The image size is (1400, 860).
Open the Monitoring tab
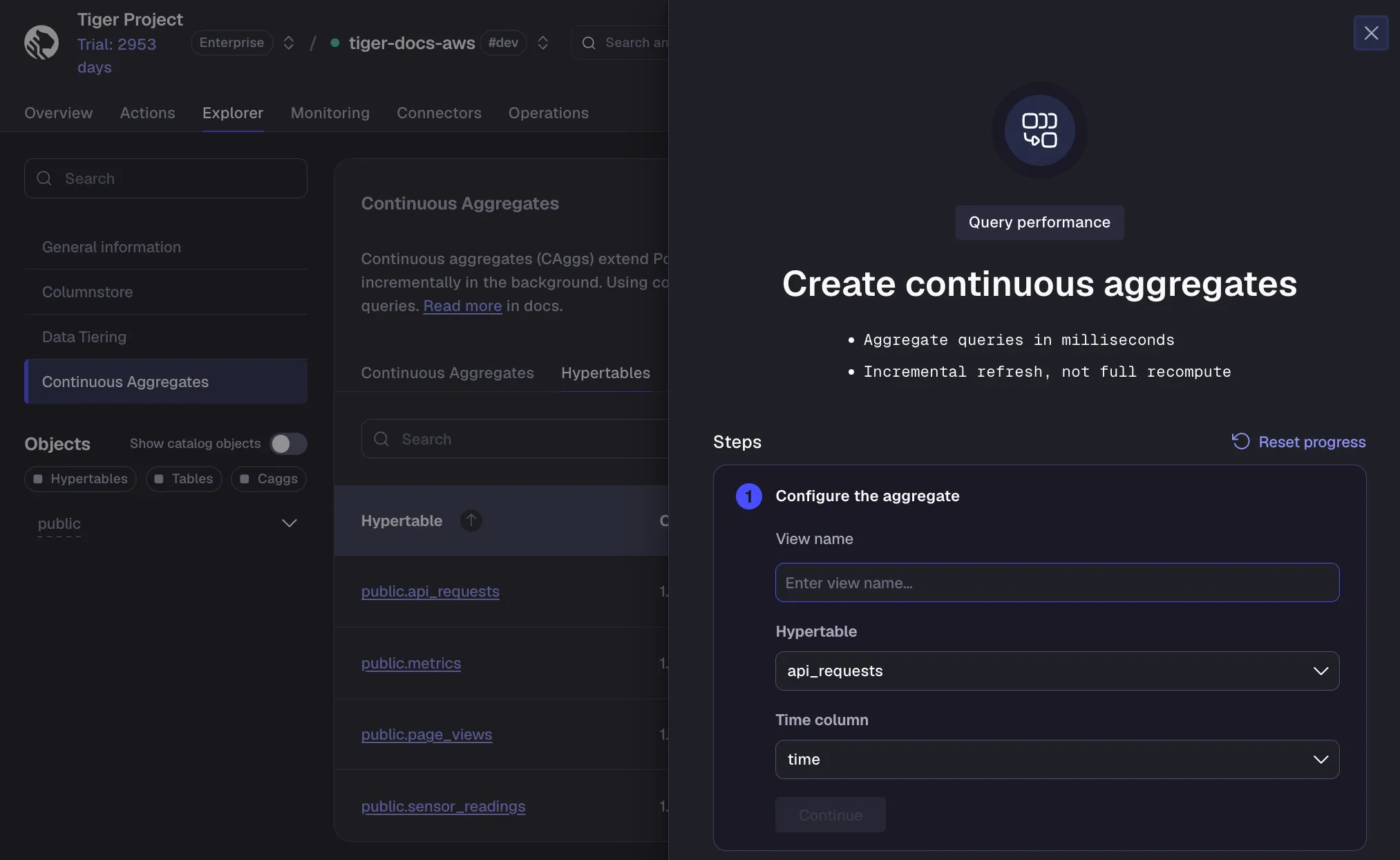330,113
